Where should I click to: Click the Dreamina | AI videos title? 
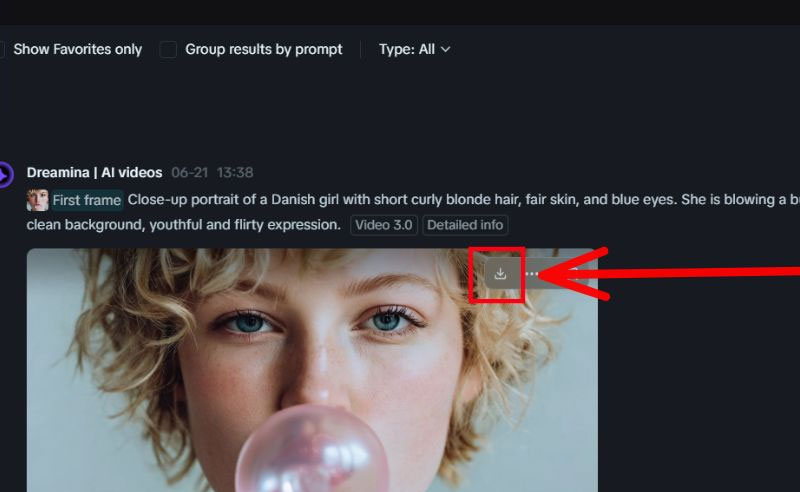coord(94,173)
